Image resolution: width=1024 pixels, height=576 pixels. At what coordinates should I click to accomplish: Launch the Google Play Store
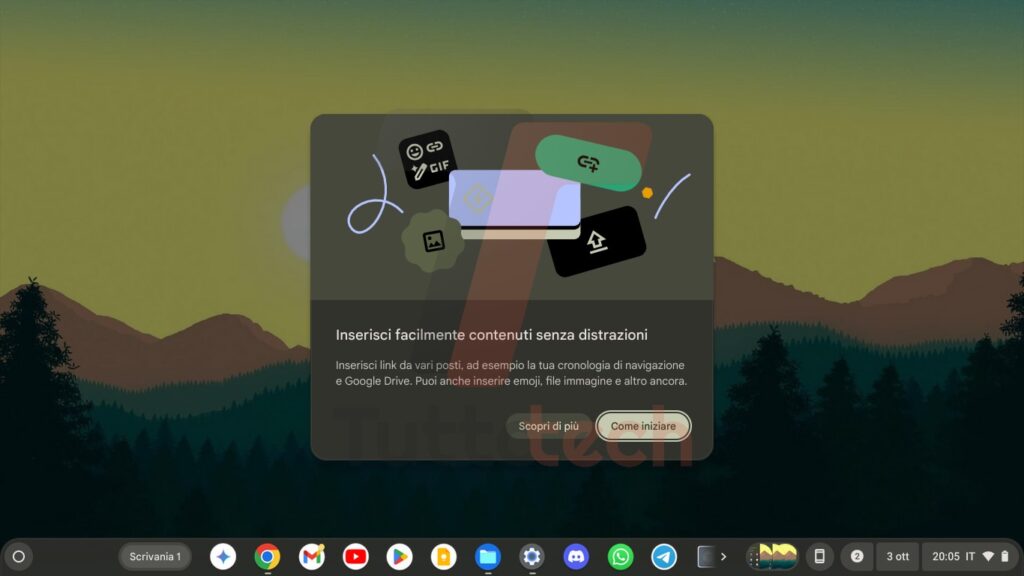tap(398, 557)
